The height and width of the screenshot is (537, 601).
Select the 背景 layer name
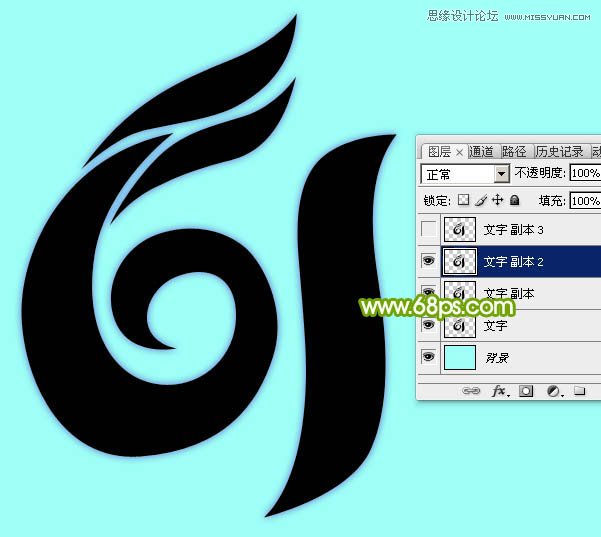497,358
